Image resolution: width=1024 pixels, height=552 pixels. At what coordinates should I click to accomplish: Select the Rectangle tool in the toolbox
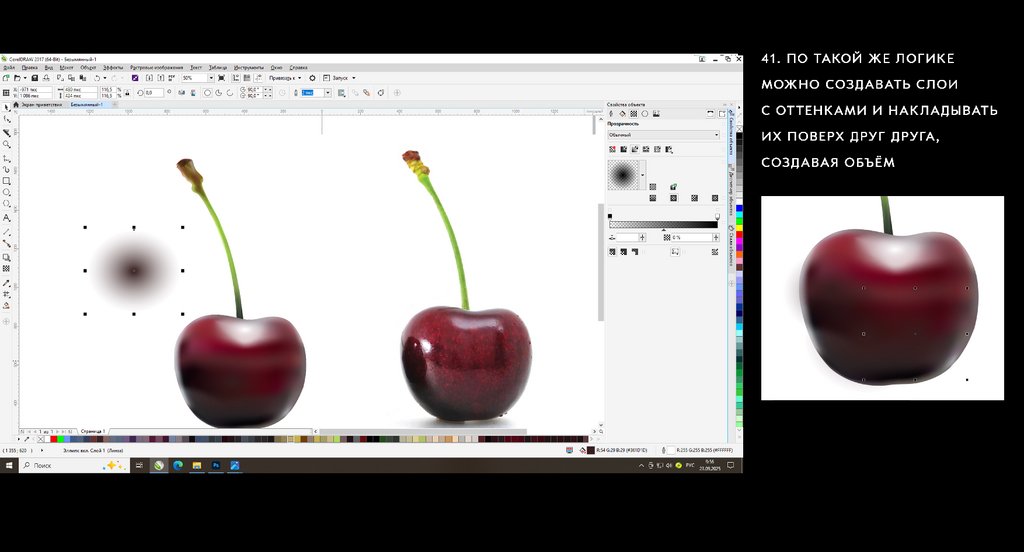7,181
